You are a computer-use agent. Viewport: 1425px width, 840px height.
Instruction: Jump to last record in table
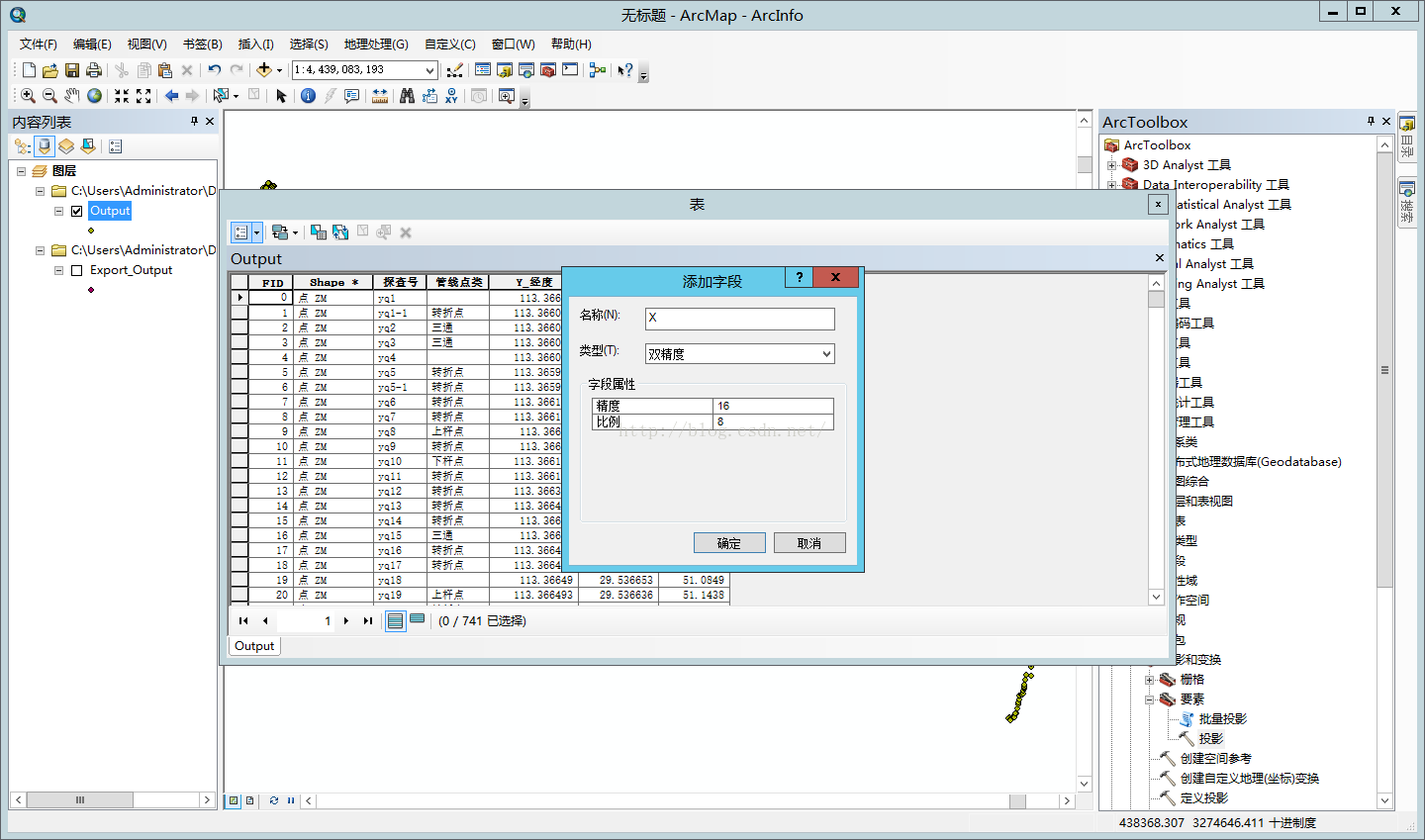click(367, 620)
